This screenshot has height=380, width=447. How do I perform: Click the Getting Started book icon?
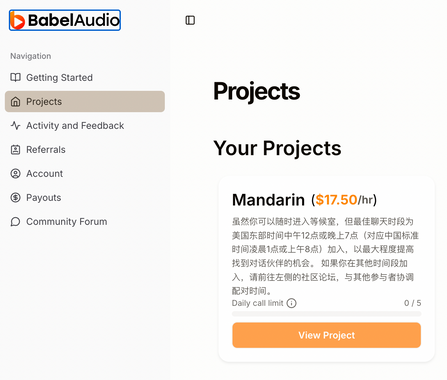point(15,77)
